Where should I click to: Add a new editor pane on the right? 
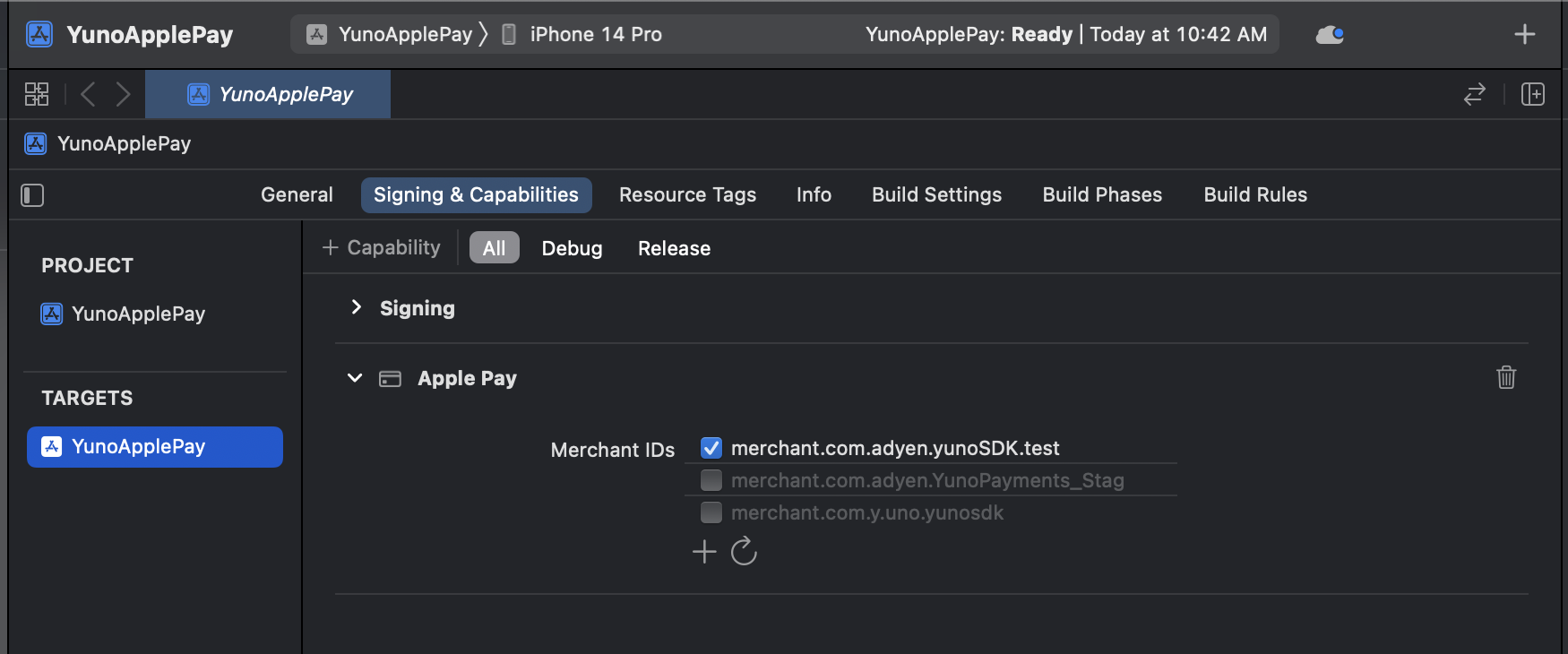[1533, 94]
